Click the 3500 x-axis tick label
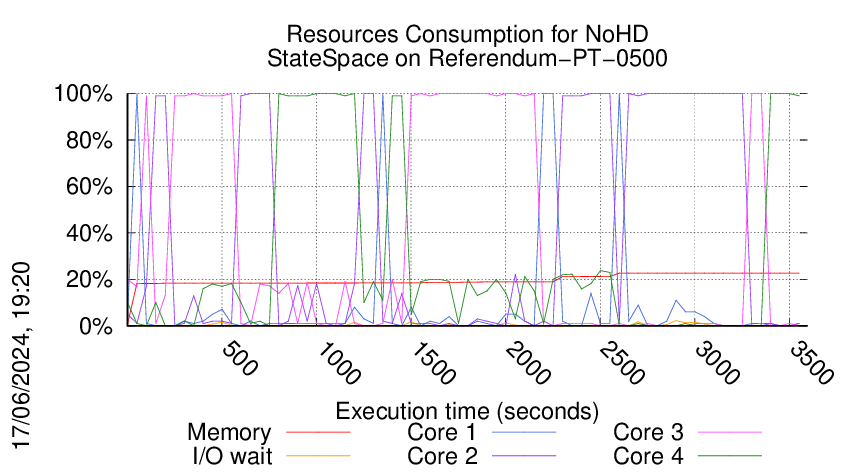Image resolution: width=850 pixels, height=475 pixels. pos(811,363)
